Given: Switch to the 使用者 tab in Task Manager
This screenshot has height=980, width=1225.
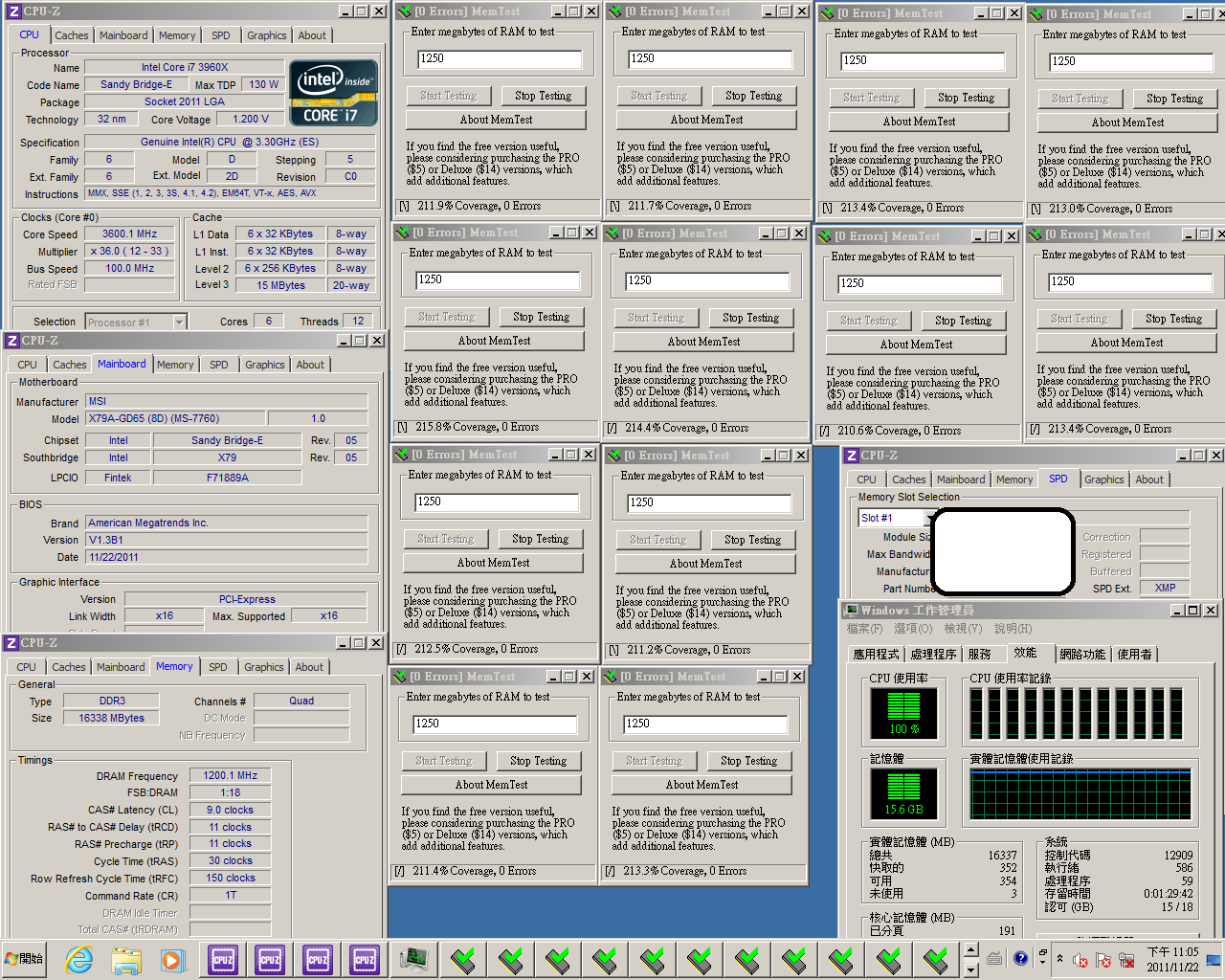Looking at the screenshot, I should coord(1135,655).
